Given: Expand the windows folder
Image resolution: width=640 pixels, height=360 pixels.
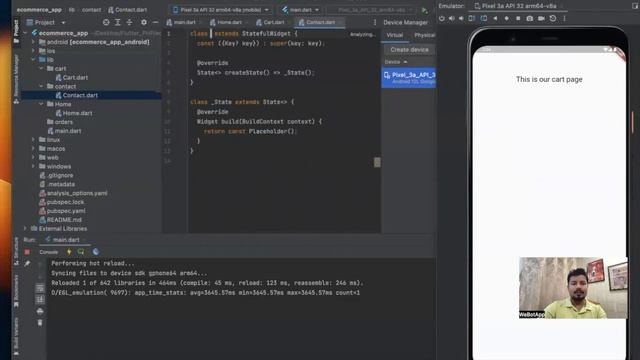Looking at the screenshot, I should coord(33,167).
